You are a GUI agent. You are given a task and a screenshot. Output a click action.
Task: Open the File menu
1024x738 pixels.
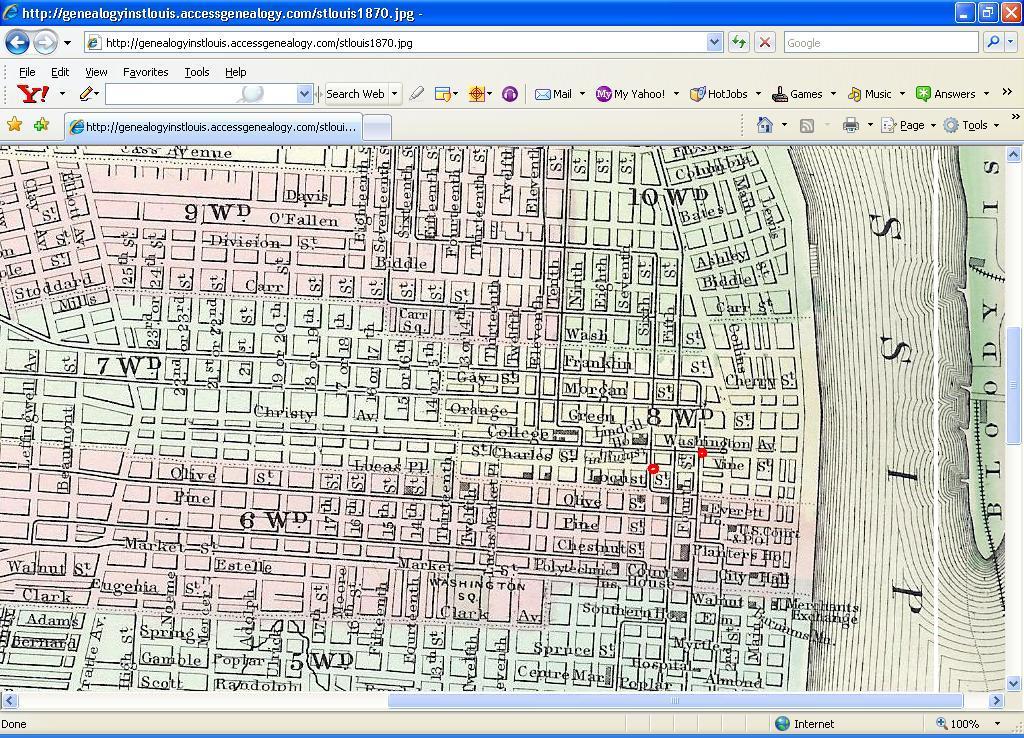point(27,72)
